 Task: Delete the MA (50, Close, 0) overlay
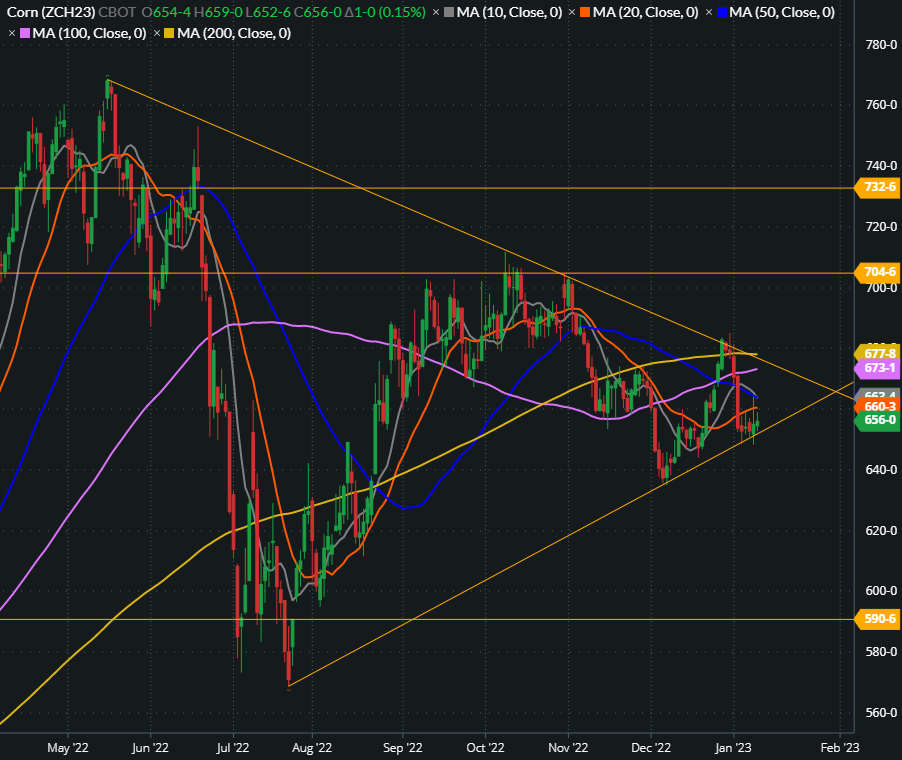pyautogui.click(x=709, y=13)
